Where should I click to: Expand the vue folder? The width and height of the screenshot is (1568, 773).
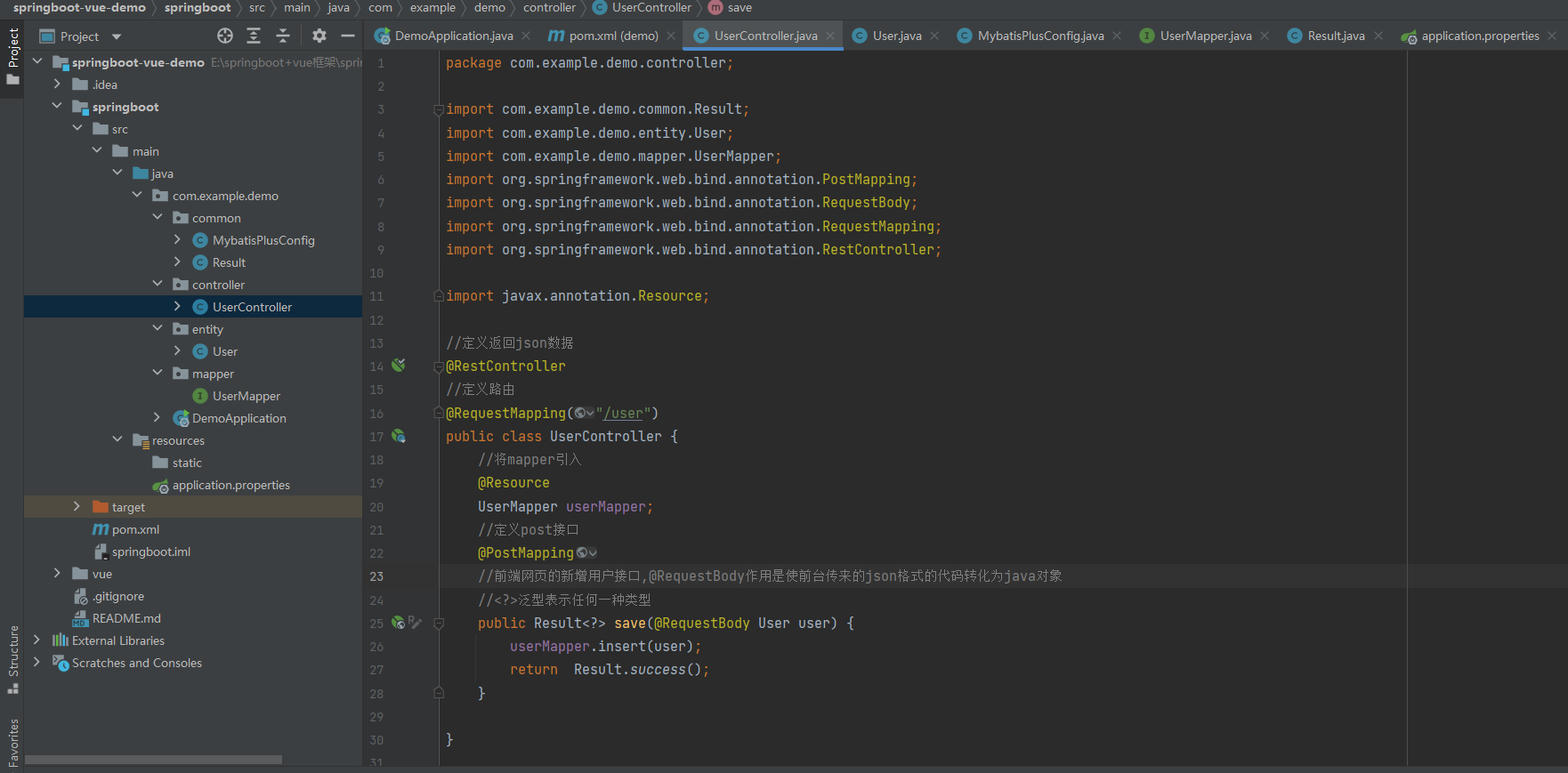click(x=57, y=573)
